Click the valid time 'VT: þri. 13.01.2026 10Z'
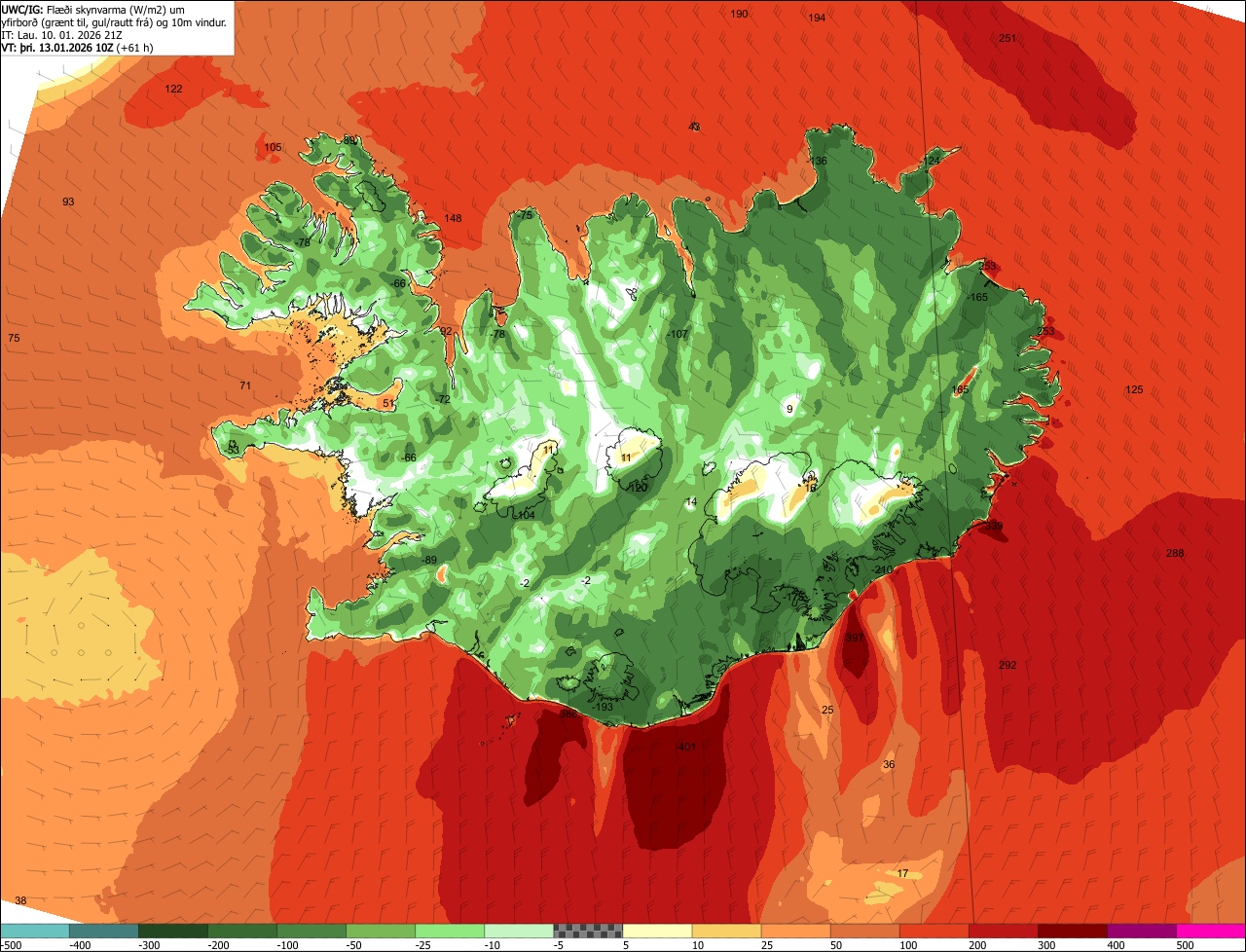1246x952 pixels. [x=57, y=47]
